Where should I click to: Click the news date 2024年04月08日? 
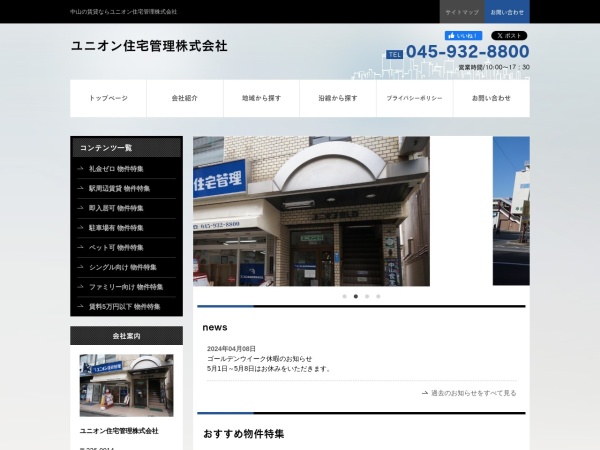tap(231, 349)
